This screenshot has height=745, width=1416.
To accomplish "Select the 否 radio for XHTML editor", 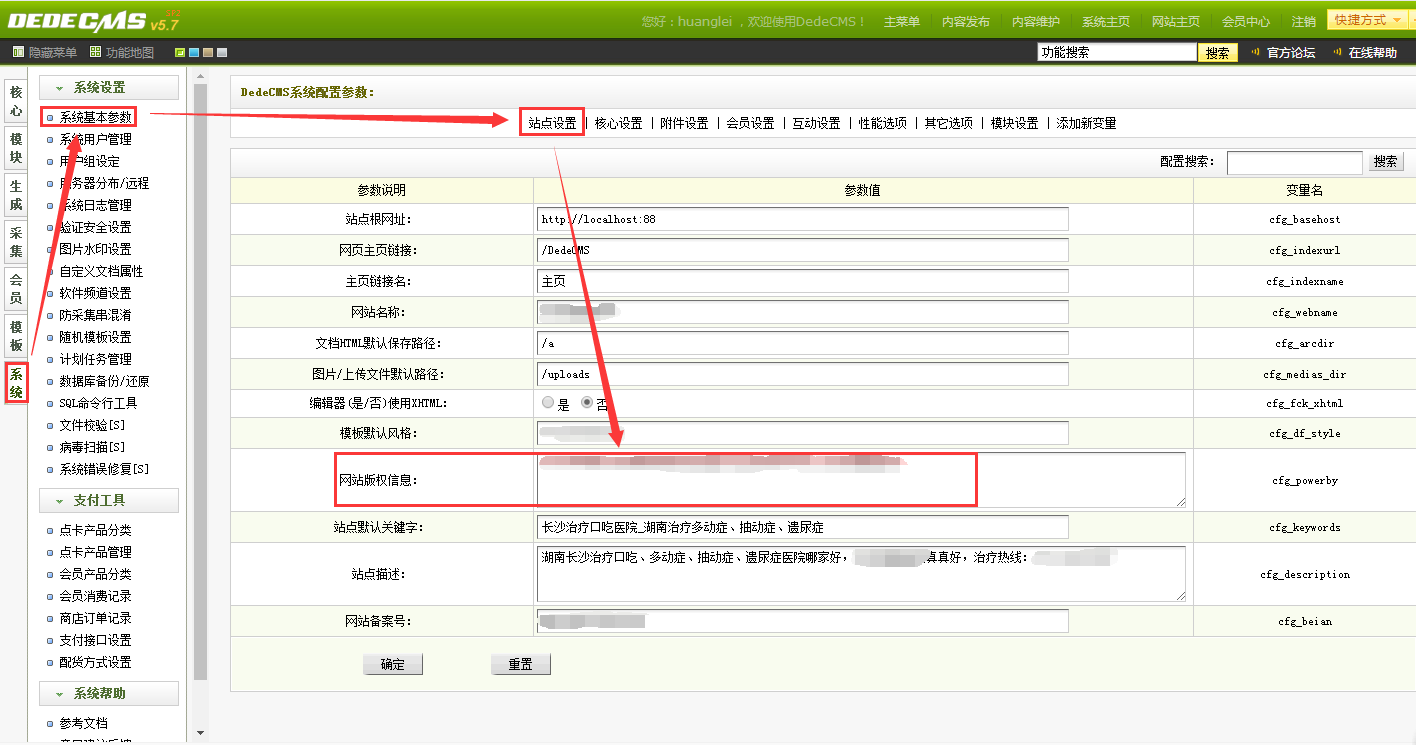I will pos(587,402).
